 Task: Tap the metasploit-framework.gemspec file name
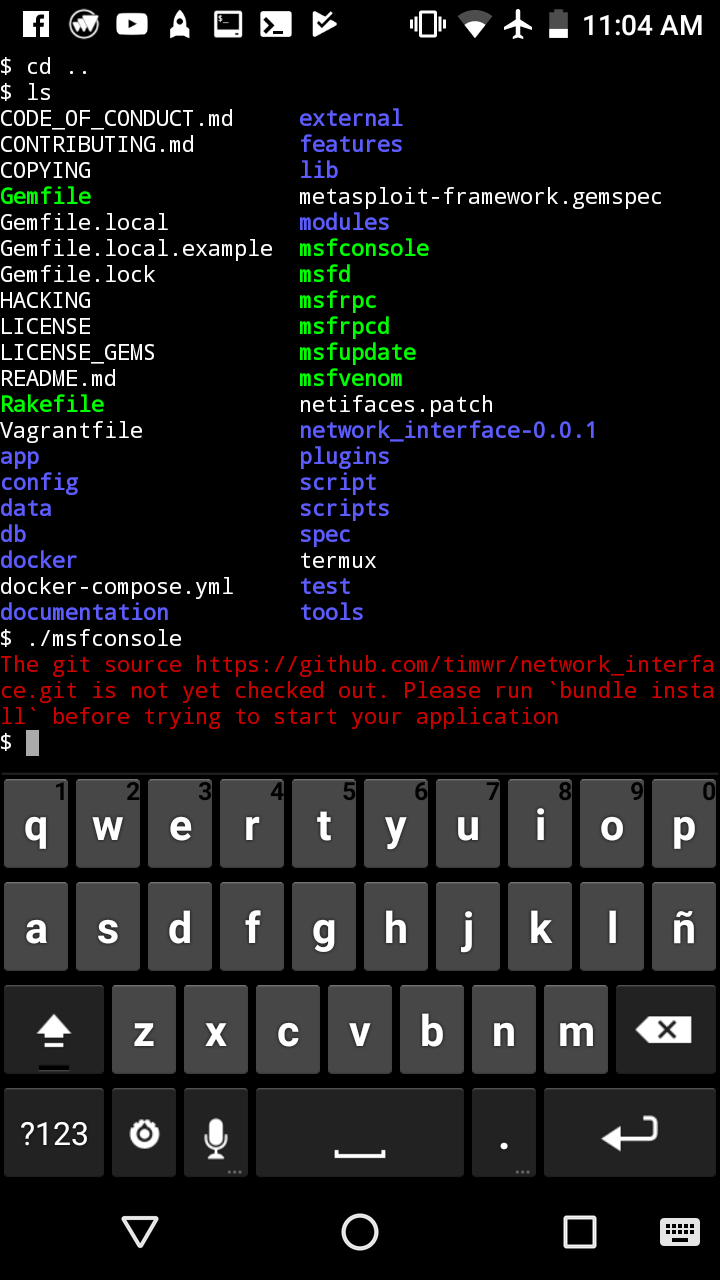(x=481, y=197)
